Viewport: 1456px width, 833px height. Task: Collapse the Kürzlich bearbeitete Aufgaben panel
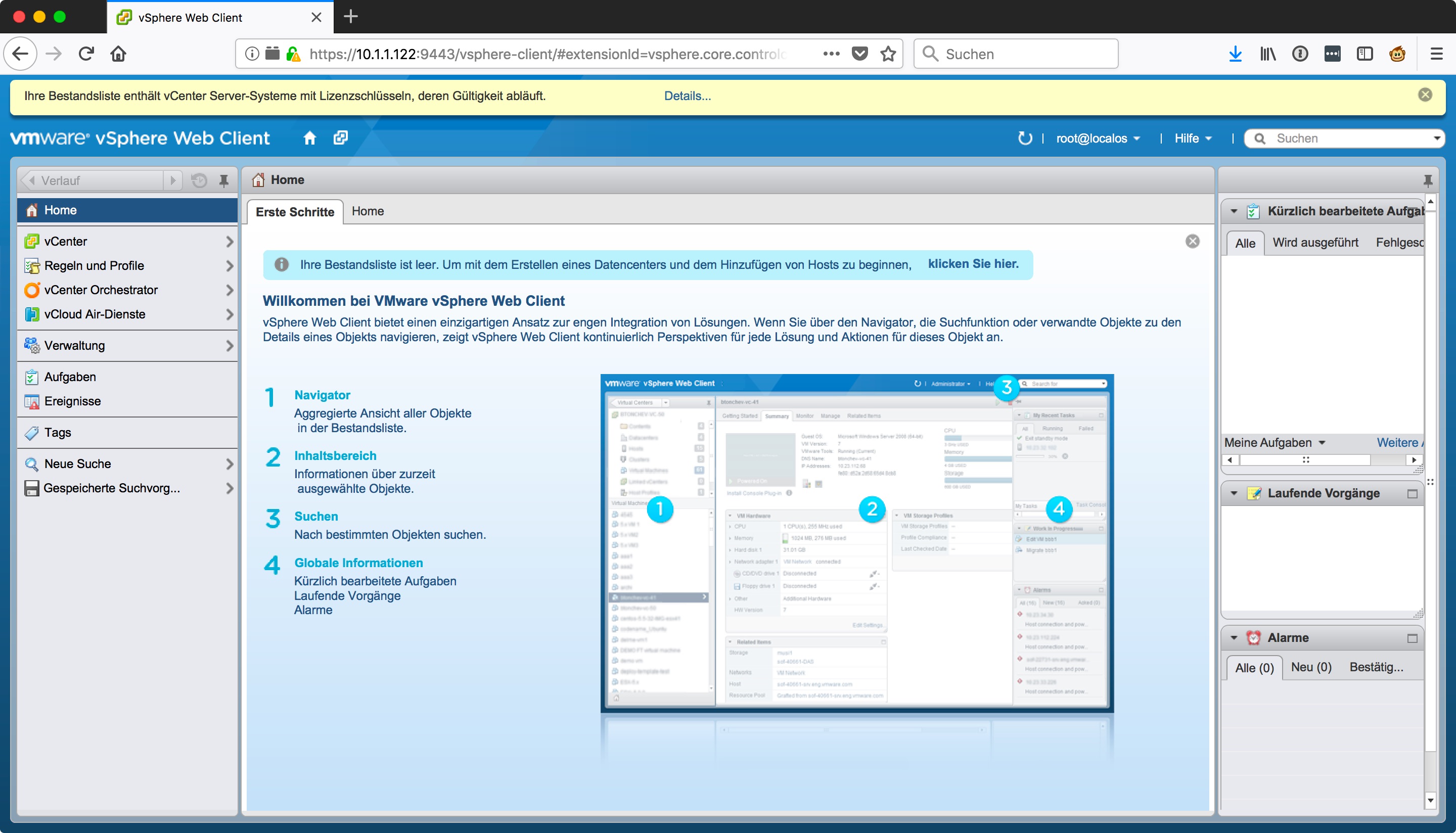pyautogui.click(x=1234, y=212)
